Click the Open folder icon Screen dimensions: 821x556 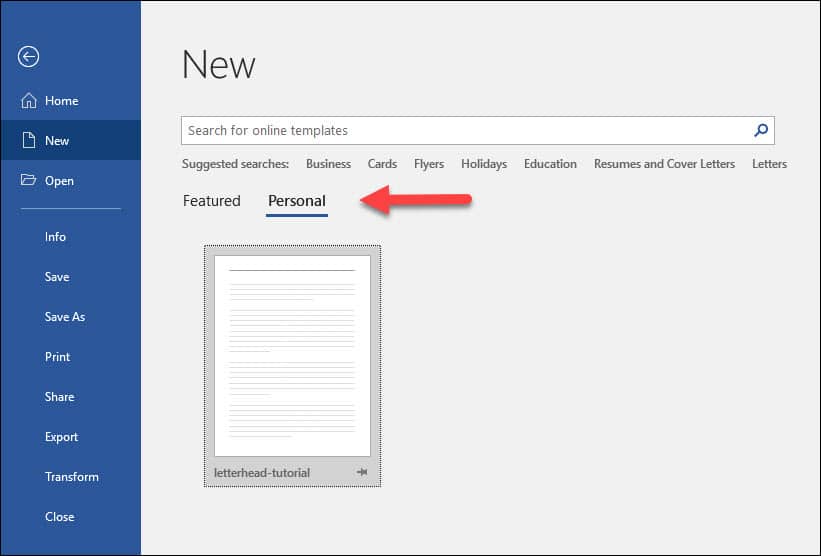point(28,180)
